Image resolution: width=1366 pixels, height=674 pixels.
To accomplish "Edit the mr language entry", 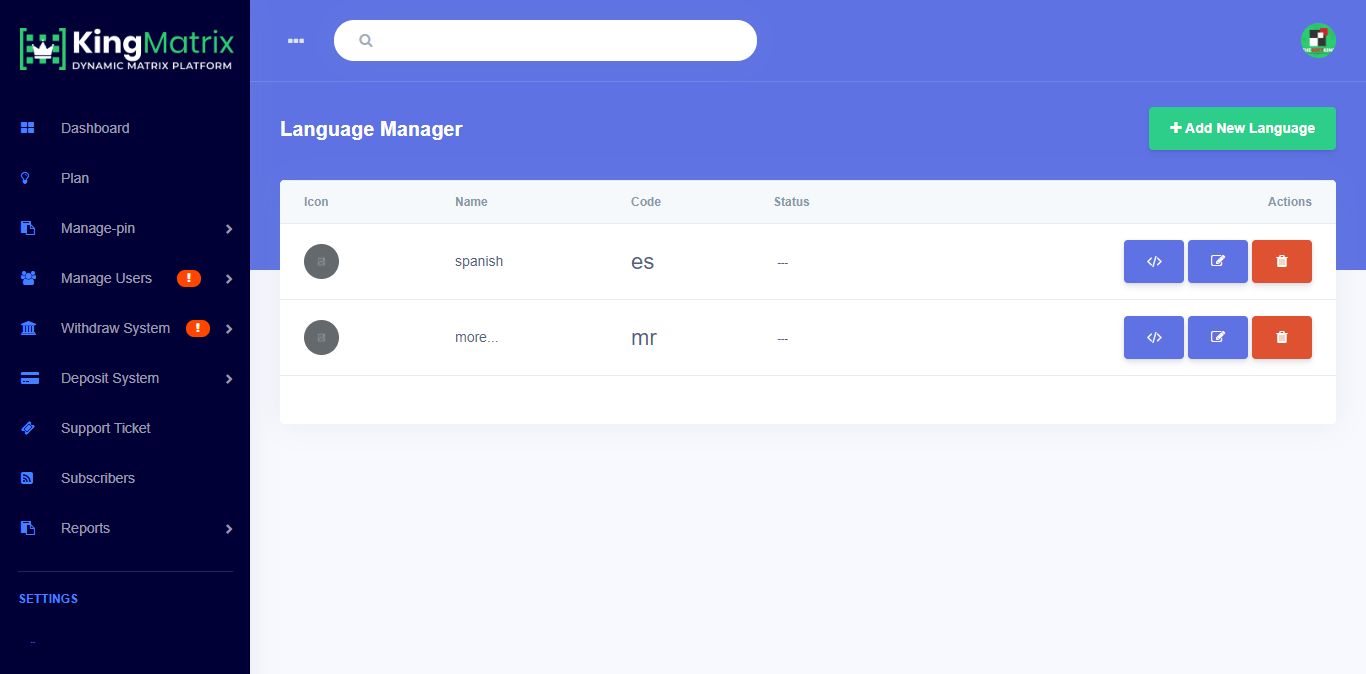I will point(1218,337).
